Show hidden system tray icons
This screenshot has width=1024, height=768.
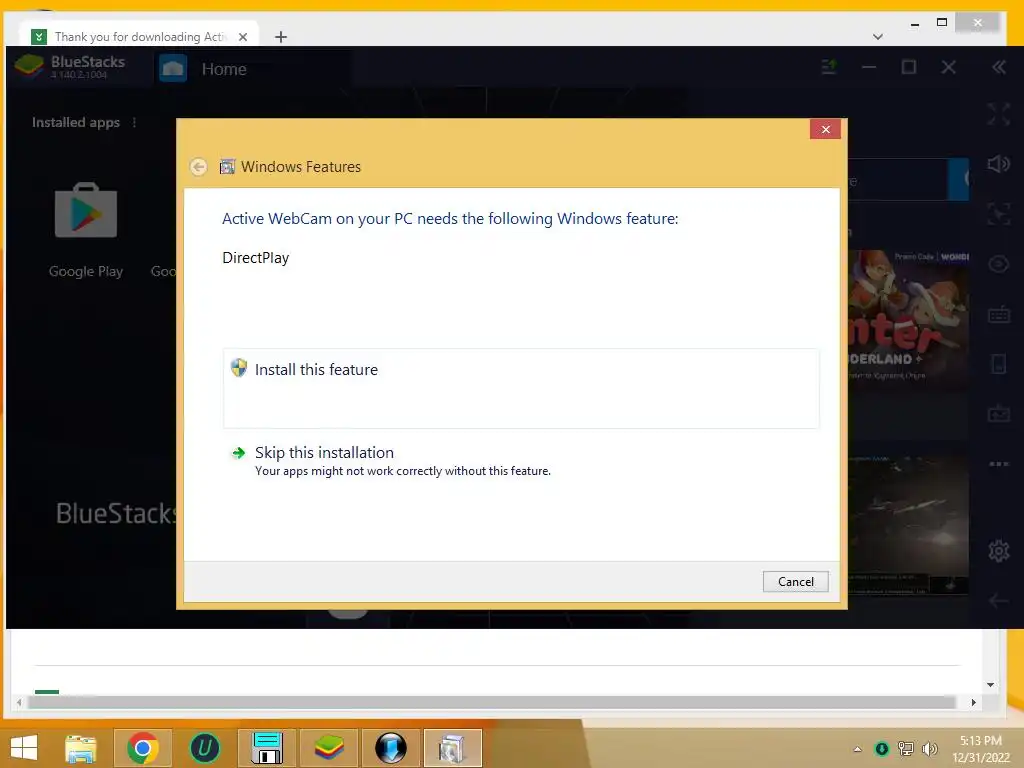tap(857, 749)
